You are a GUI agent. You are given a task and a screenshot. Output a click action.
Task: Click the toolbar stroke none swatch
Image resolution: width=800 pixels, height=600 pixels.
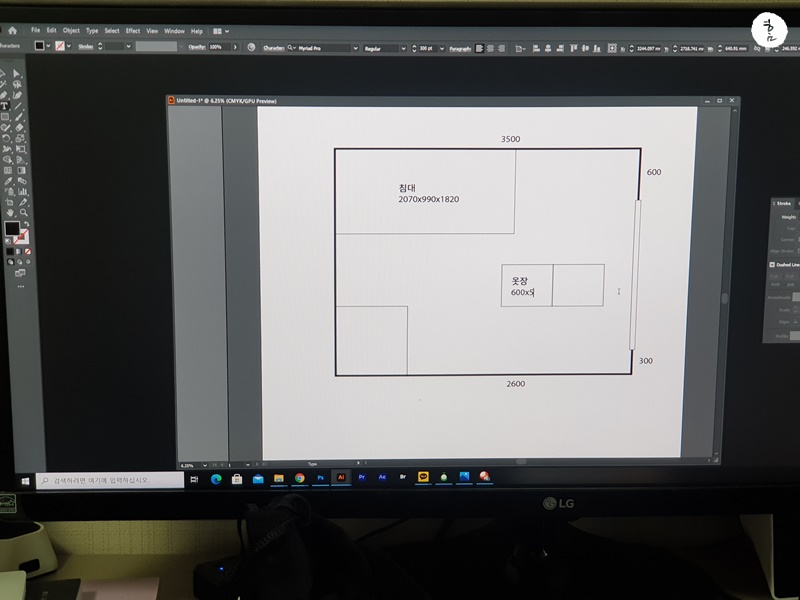pyautogui.click(x=21, y=236)
